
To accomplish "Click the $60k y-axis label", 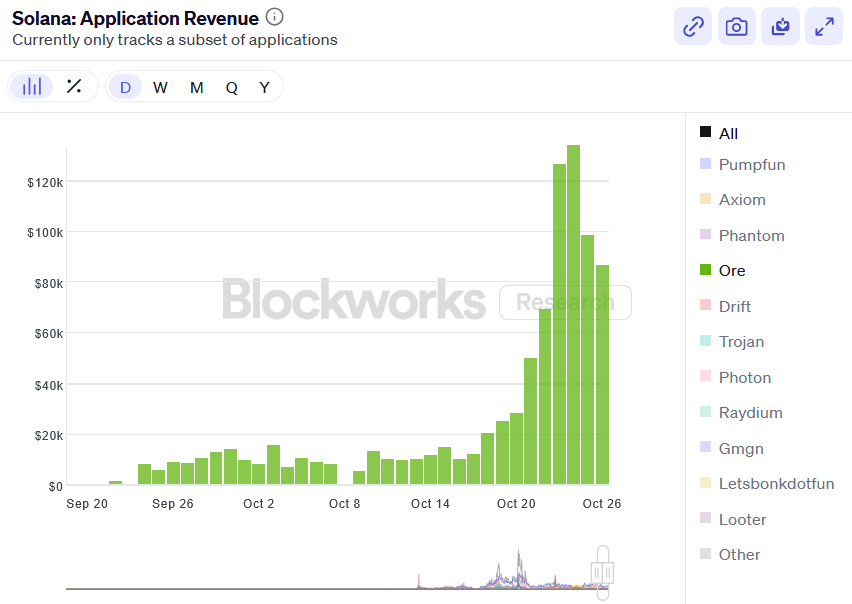I will tap(49, 334).
